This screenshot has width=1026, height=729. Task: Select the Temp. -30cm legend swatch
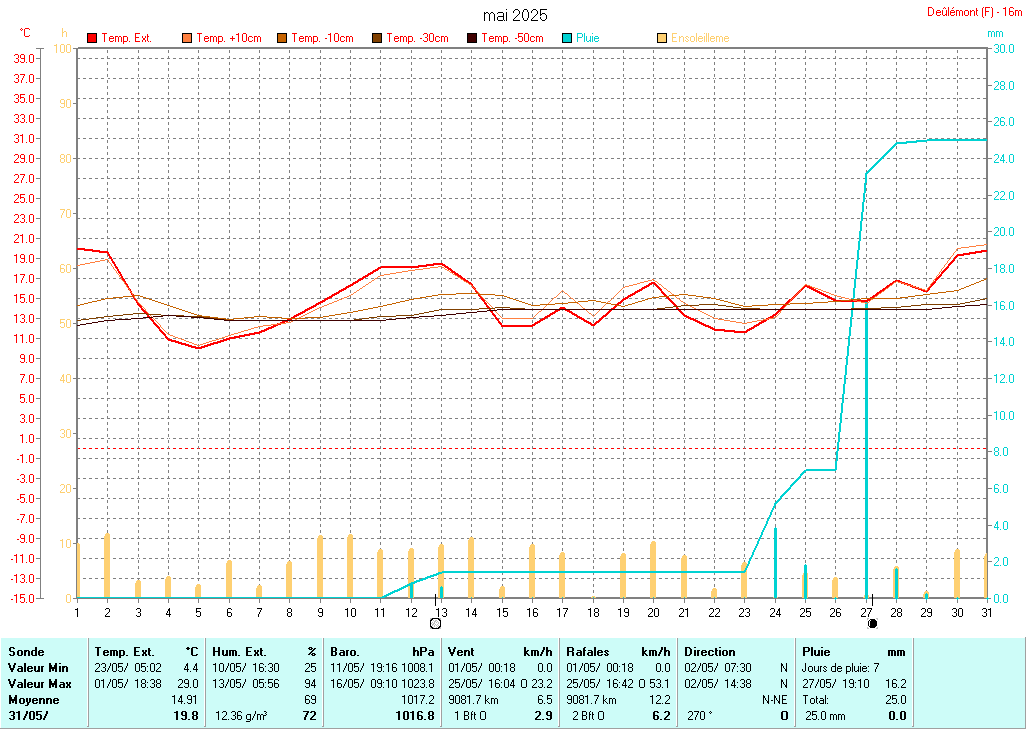(377, 38)
